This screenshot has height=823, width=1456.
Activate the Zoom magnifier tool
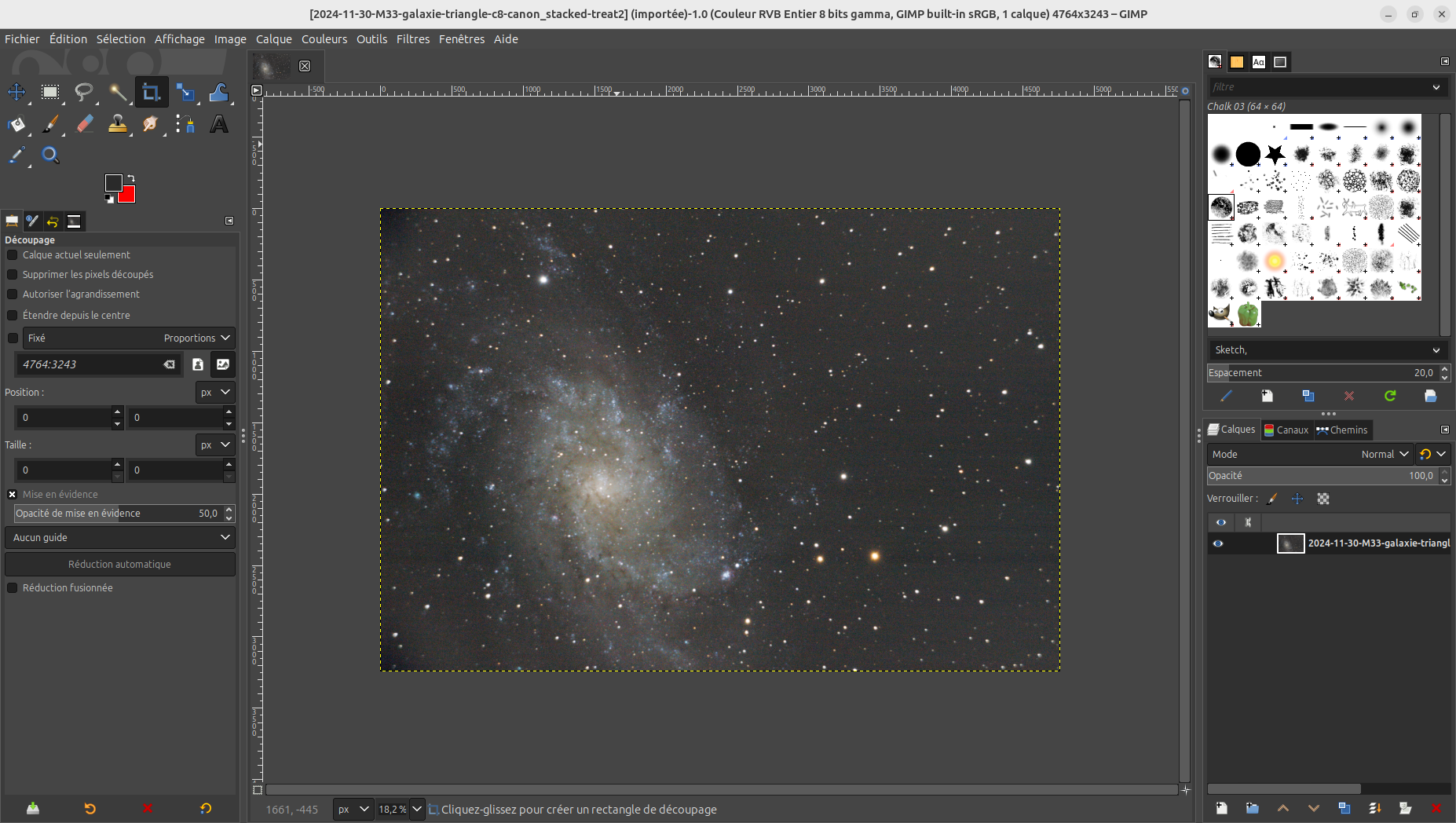coord(50,155)
